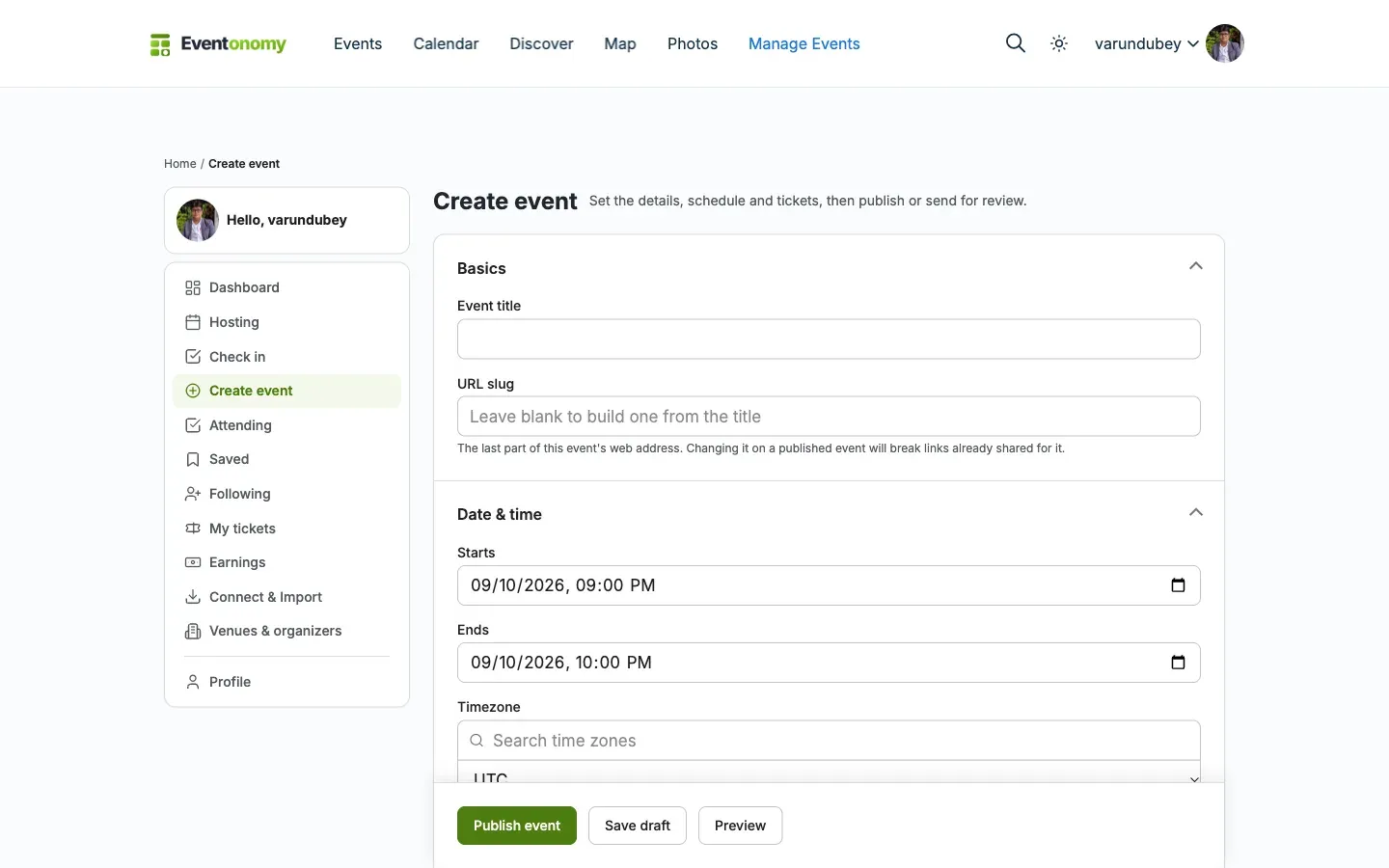Click the Connect & Import download icon
The width and height of the screenshot is (1389, 868).
click(193, 597)
